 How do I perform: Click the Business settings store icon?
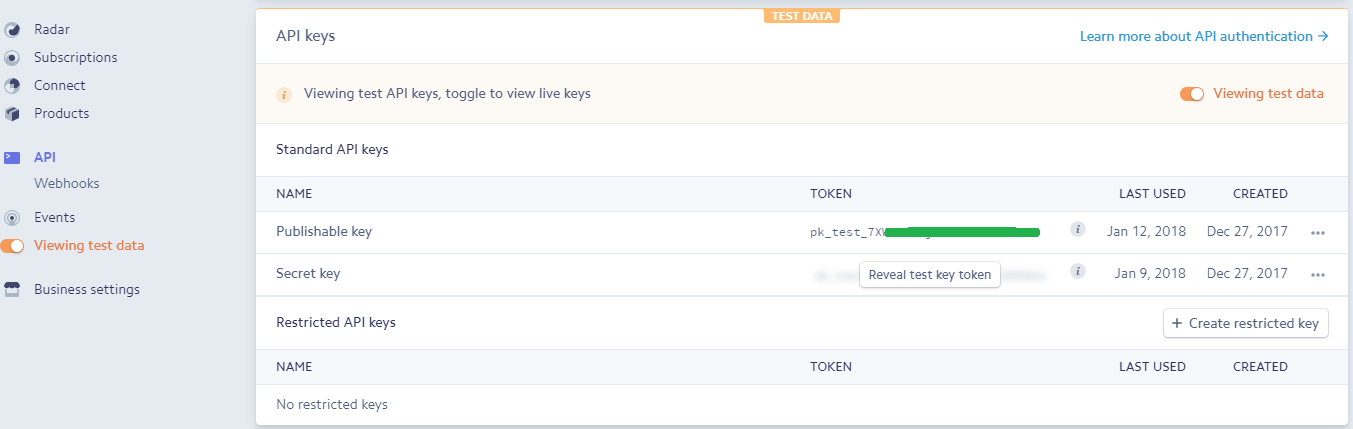(12, 290)
